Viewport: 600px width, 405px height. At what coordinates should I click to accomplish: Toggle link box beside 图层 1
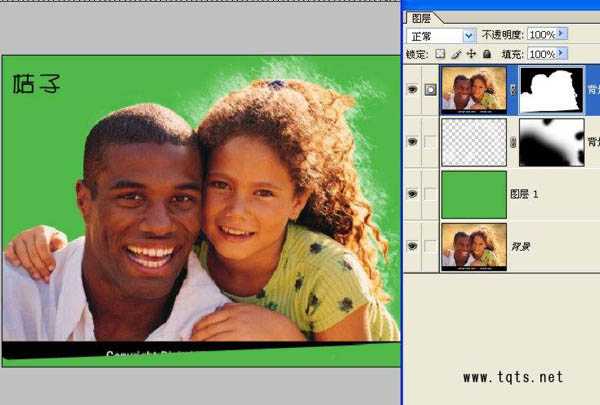(x=430, y=194)
